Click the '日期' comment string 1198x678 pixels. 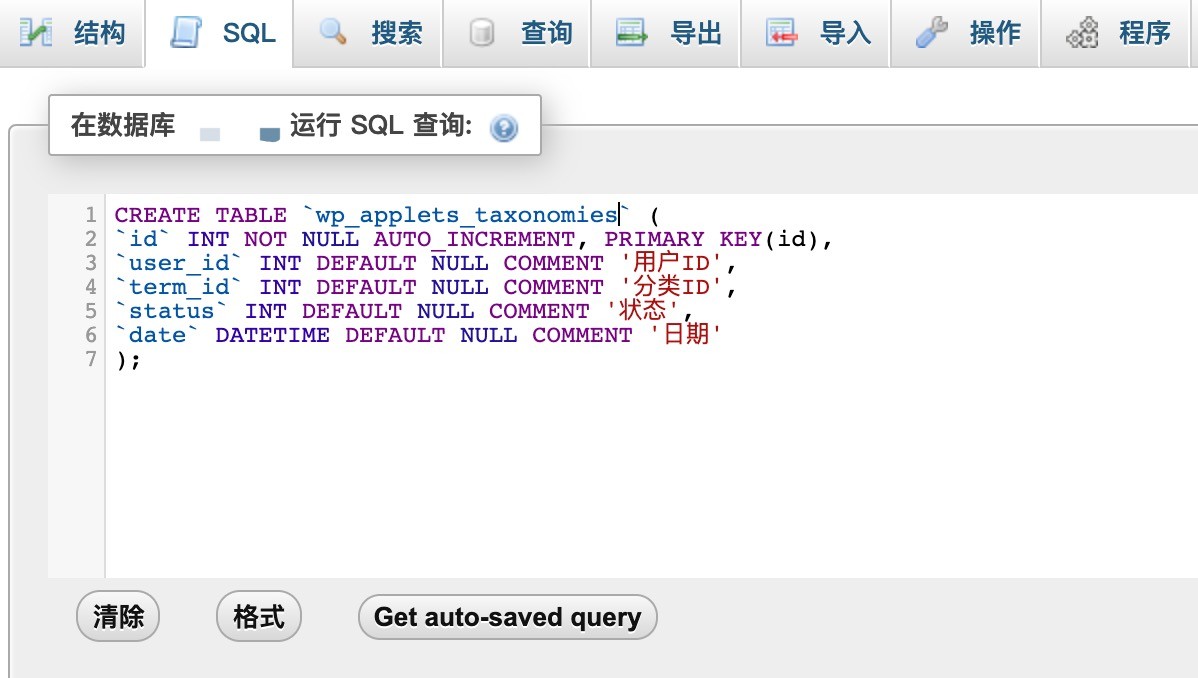pyautogui.click(x=685, y=334)
